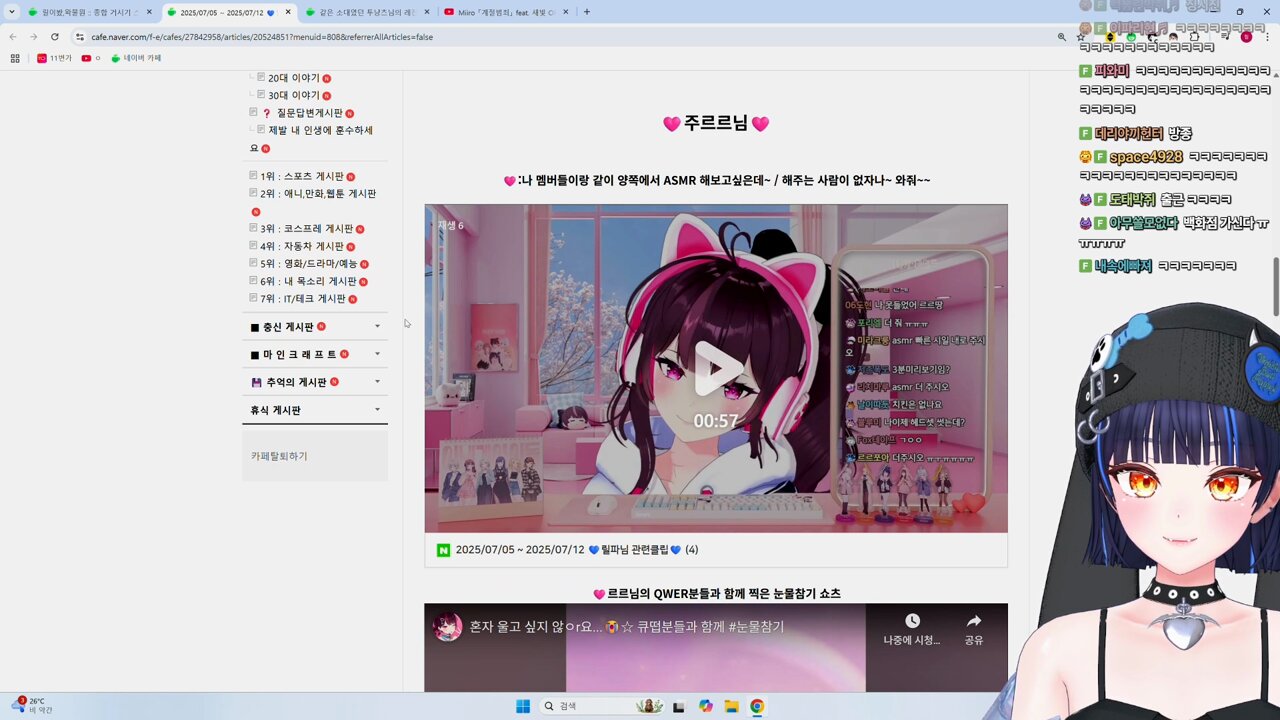
Task: Open 2위 : 애니,만화,웹툰 게시판
Action: pyautogui.click(x=317, y=194)
